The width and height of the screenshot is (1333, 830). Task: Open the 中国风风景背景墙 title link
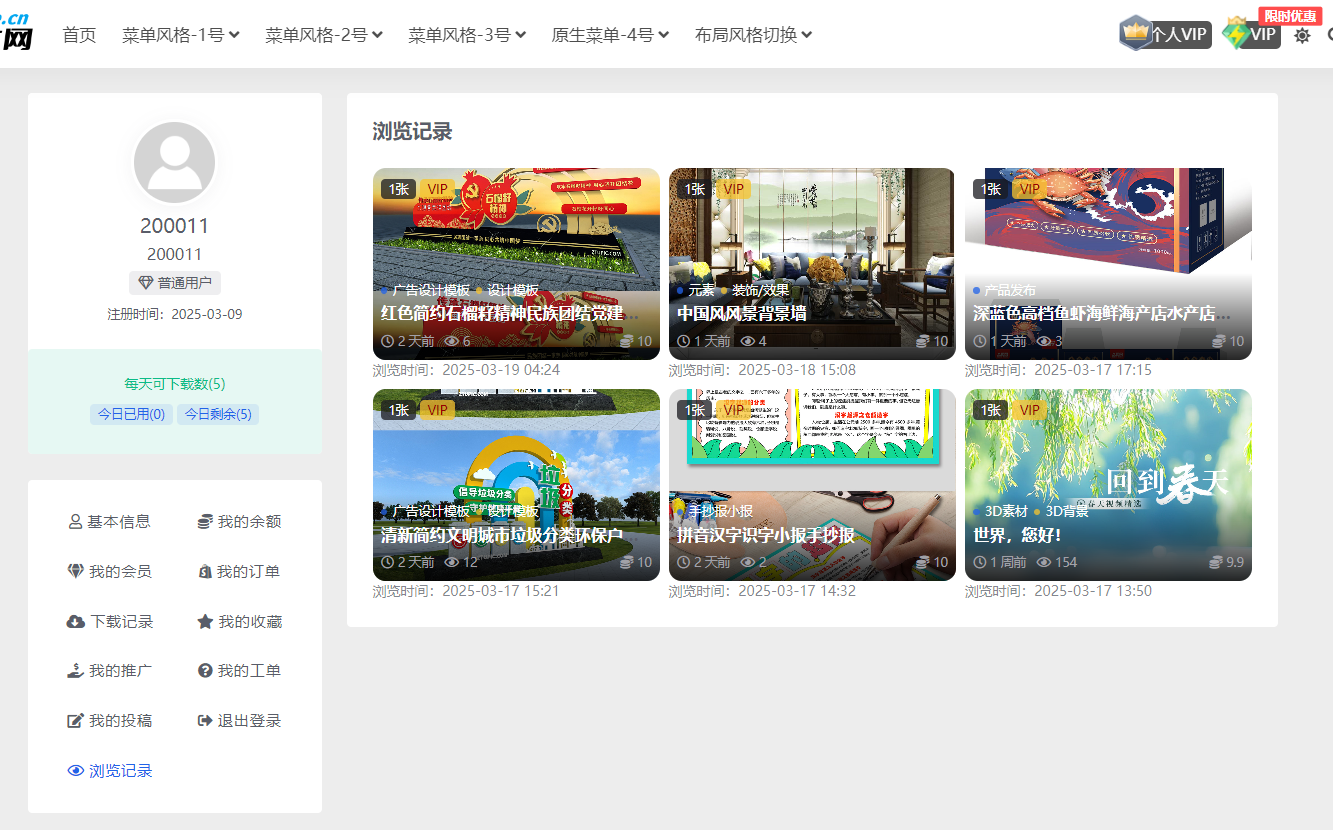click(742, 313)
